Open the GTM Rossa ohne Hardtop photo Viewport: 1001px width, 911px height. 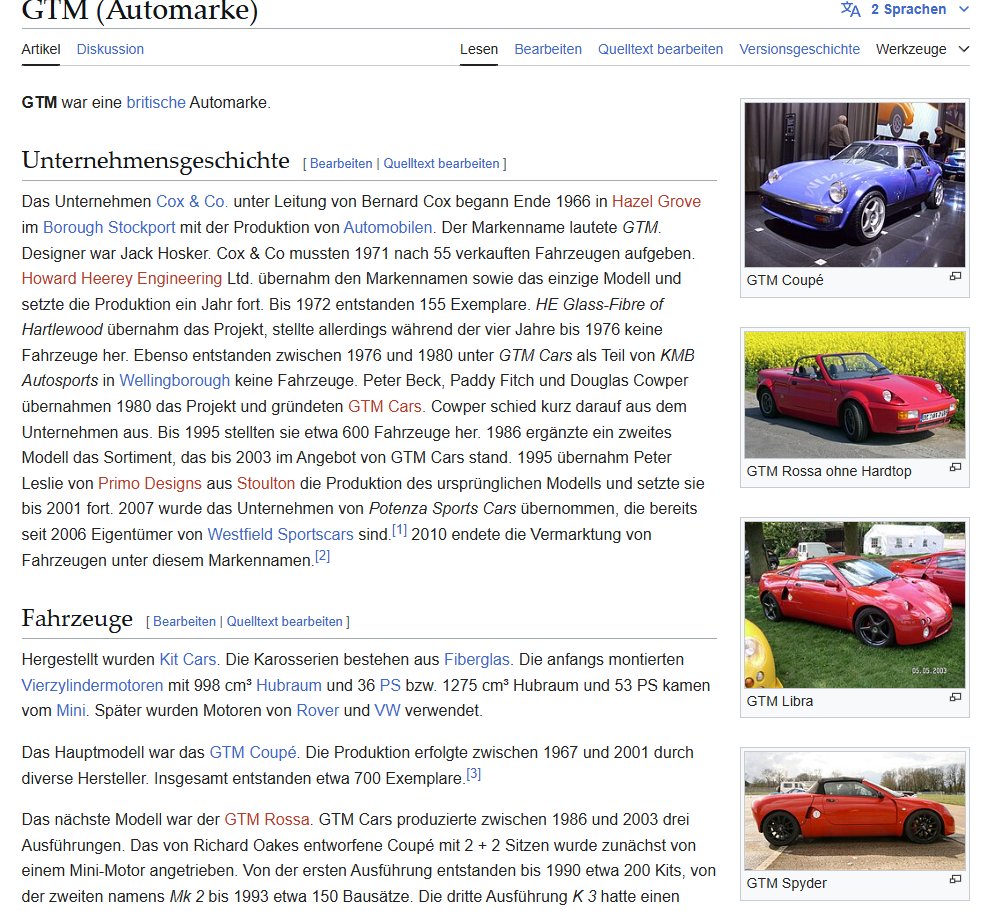click(x=855, y=395)
